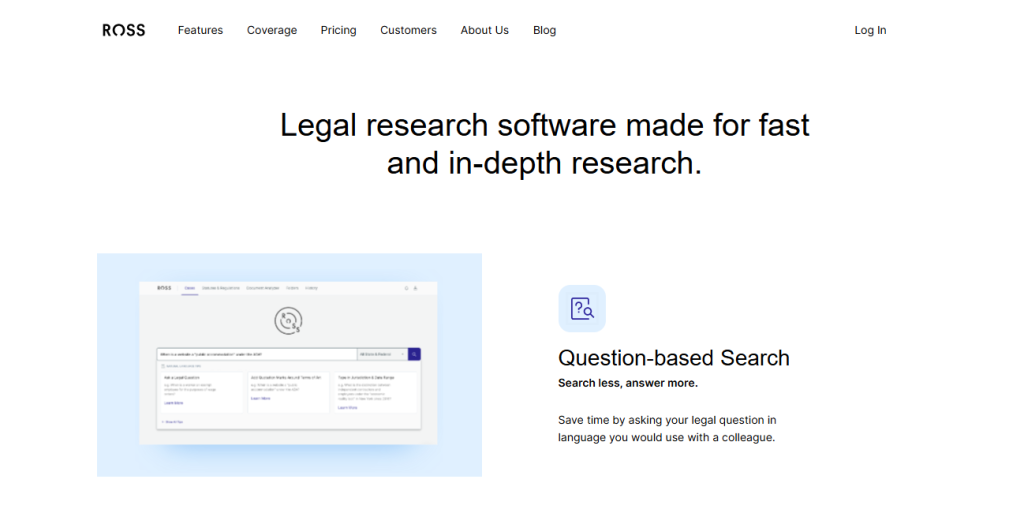The height and width of the screenshot is (528, 1024).
Task: Click the Question-based Search heading
Action: 674,358
